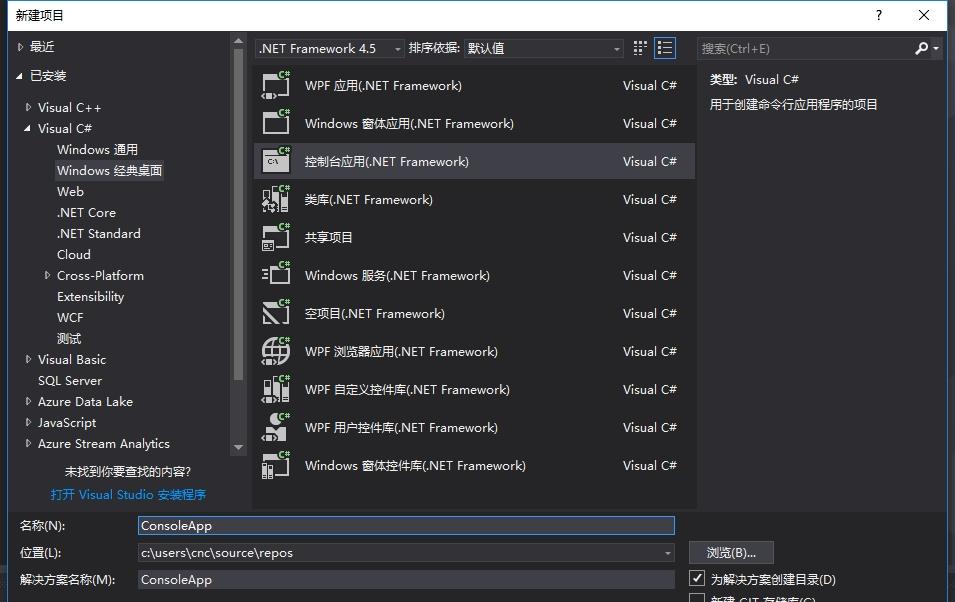Toggle the 新建 GIT 存储库 checkbox
The image size is (955, 602).
coord(697,598)
